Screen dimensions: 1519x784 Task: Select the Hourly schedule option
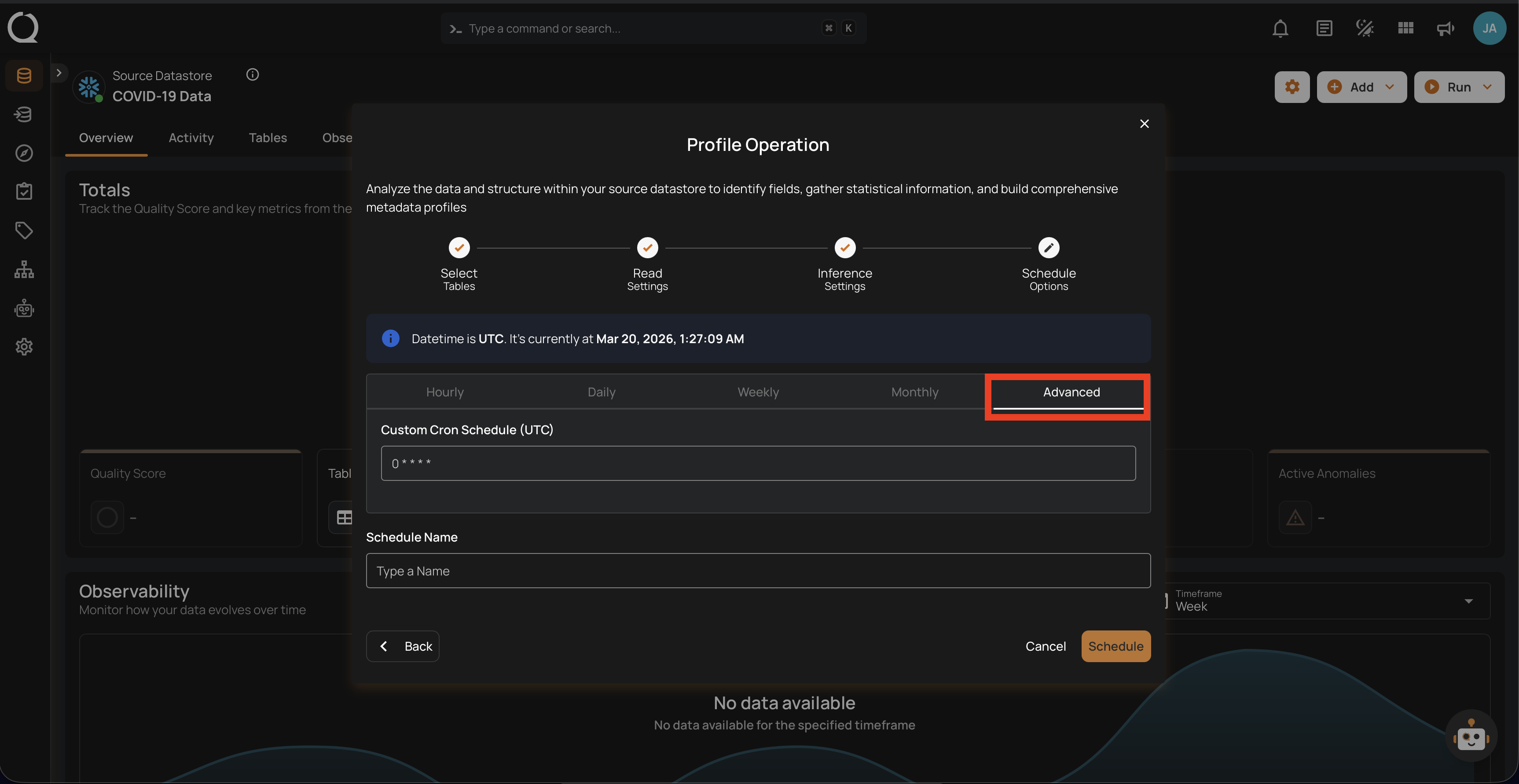444,392
